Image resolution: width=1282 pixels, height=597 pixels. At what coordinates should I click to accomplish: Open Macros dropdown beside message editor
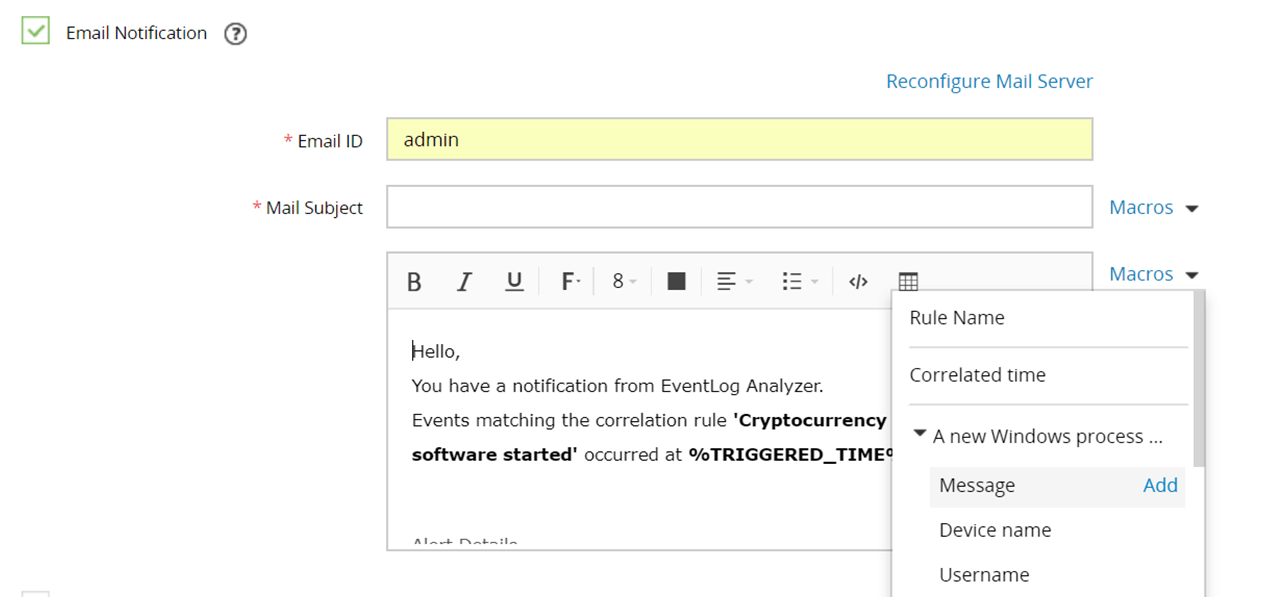pos(1153,274)
